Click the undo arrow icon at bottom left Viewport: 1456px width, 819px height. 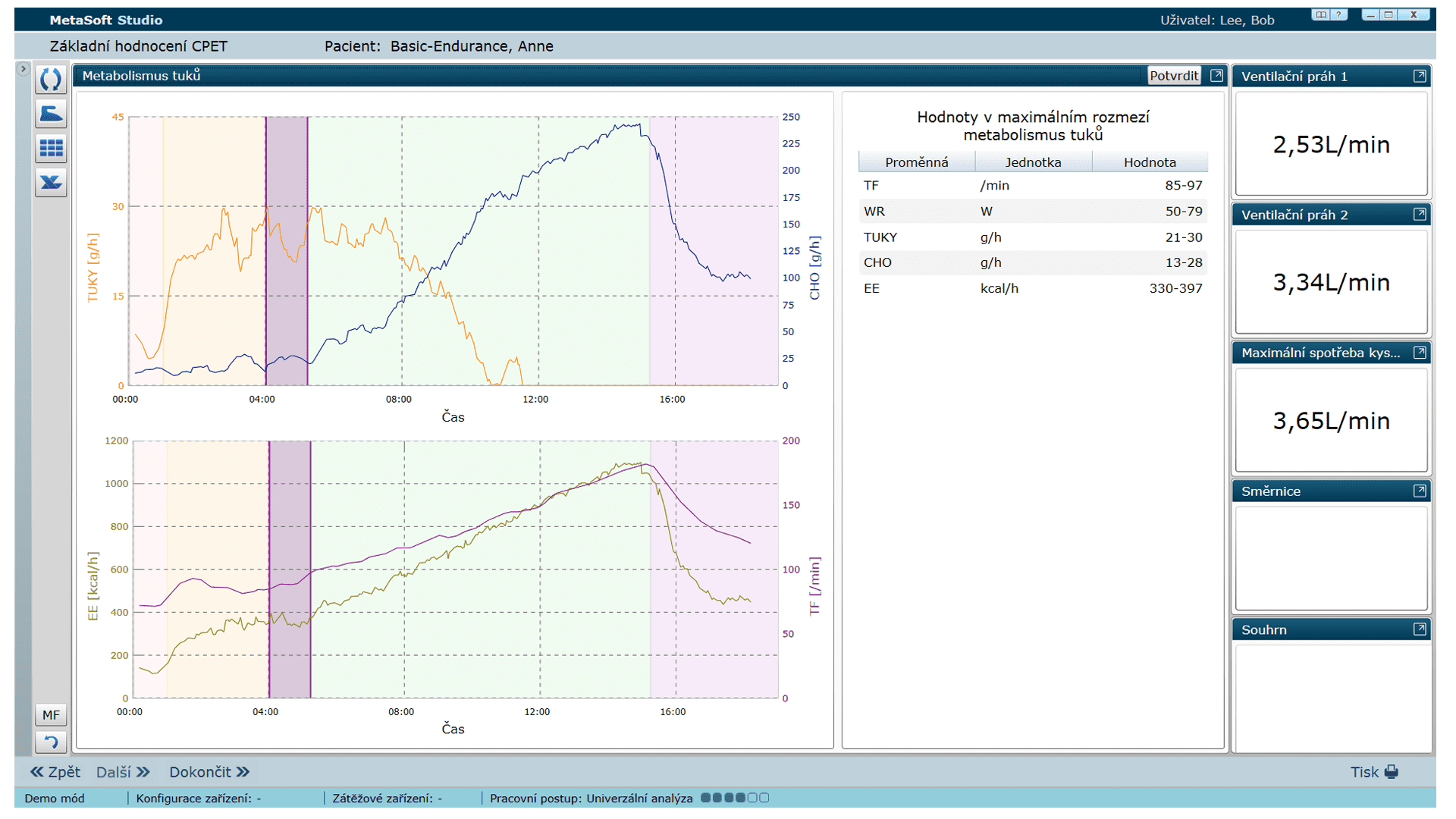(51, 742)
